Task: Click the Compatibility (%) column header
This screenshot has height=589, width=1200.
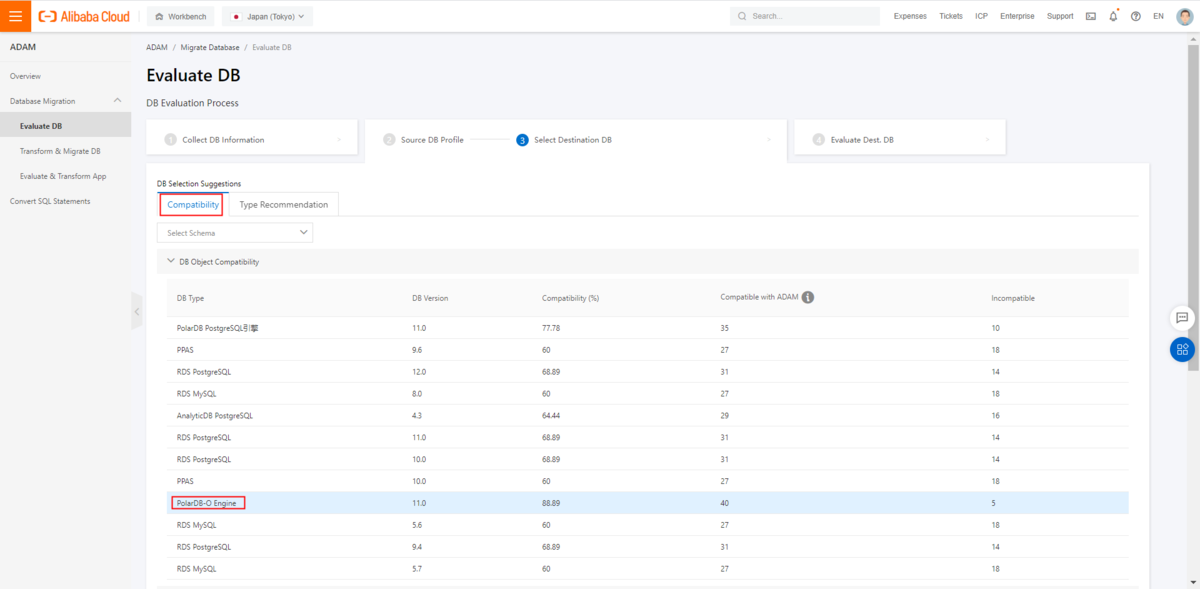Action: tap(570, 298)
